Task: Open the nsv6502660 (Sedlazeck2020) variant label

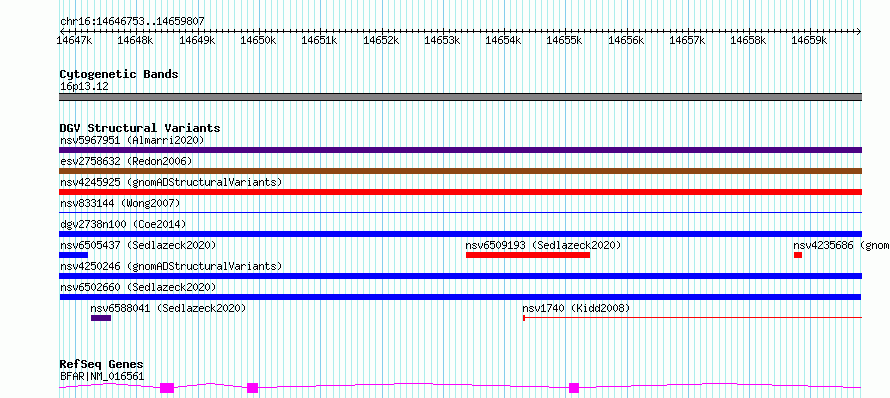Action: [x=138, y=287]
